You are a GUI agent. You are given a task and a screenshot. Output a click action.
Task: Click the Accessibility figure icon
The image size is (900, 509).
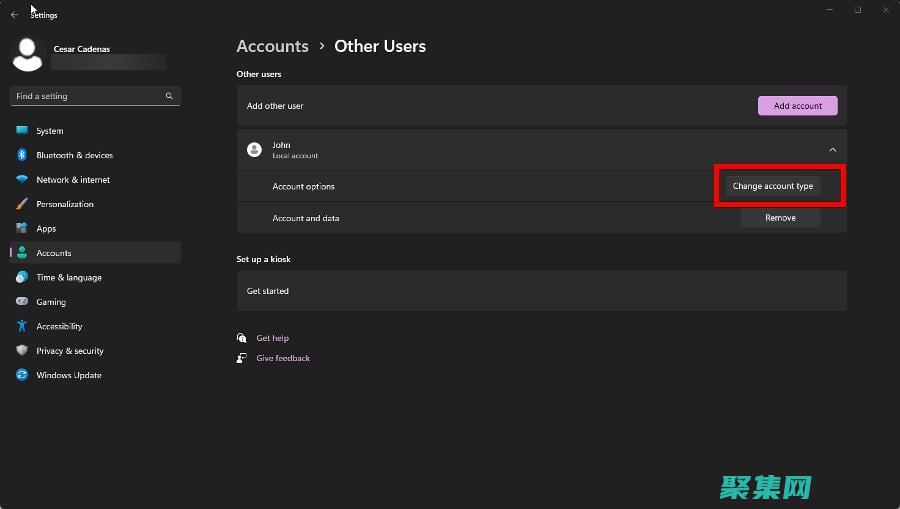pyautogui.click(x=22, y=326)
